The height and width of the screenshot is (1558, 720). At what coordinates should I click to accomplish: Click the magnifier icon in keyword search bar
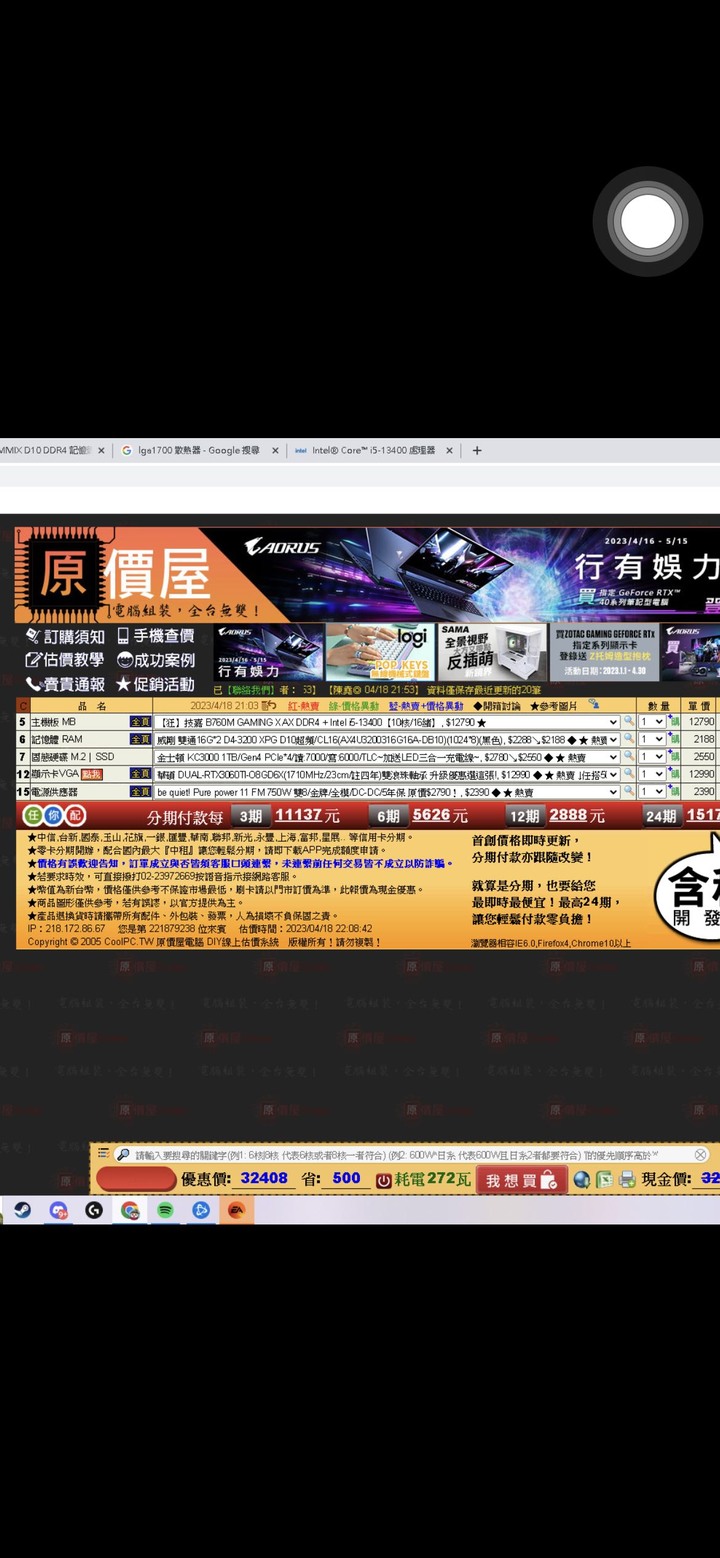tap(123, 1155)
